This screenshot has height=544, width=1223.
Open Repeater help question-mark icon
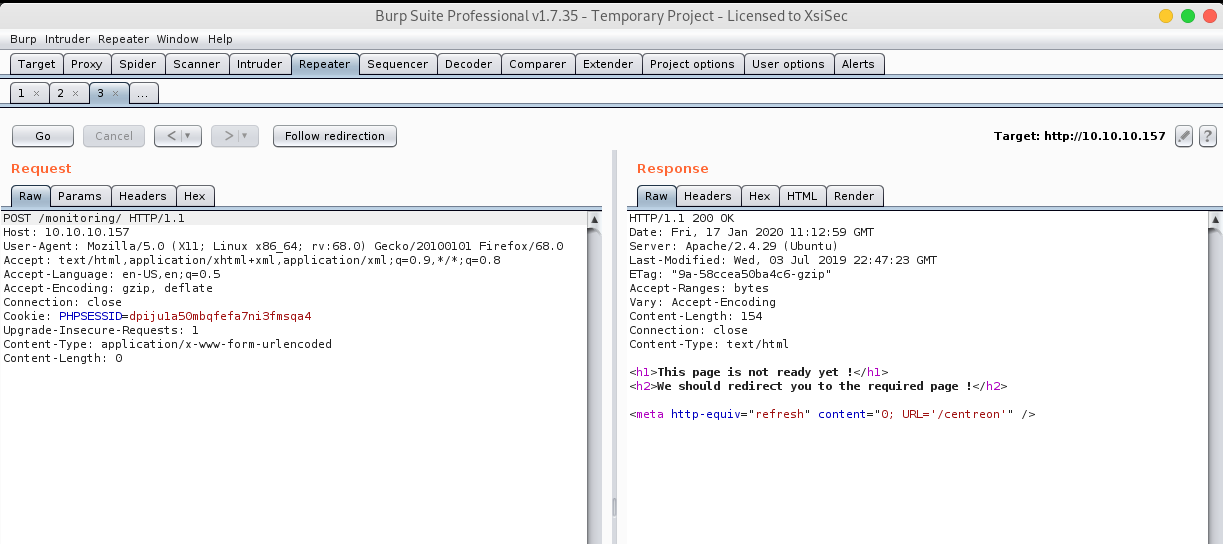coord(1207,136)
